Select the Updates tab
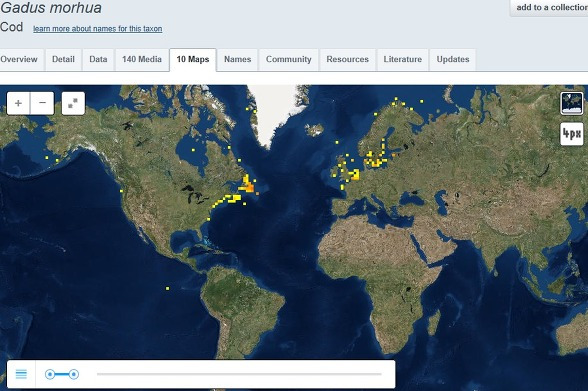Screen dimensions: 588x391 (453, 59)
